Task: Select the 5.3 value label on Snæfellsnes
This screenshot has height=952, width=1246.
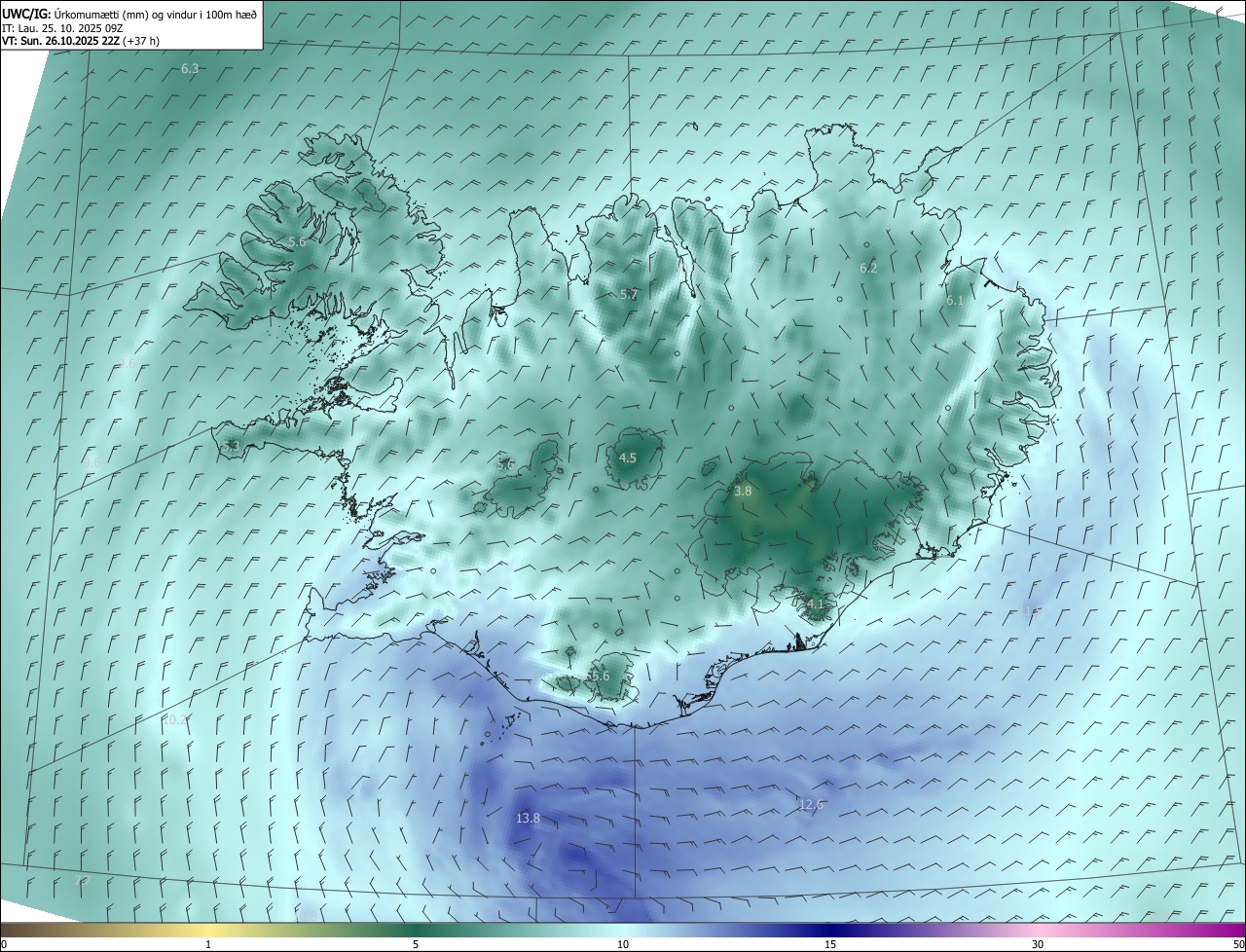Action: click(x=231, y=447)
